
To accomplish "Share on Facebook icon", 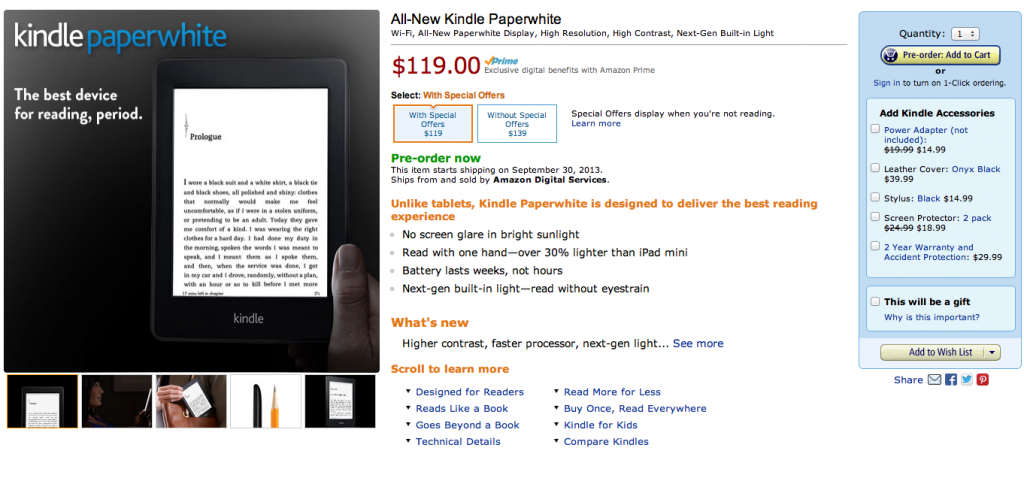I will pyautogui.click(x=951, y=380).
